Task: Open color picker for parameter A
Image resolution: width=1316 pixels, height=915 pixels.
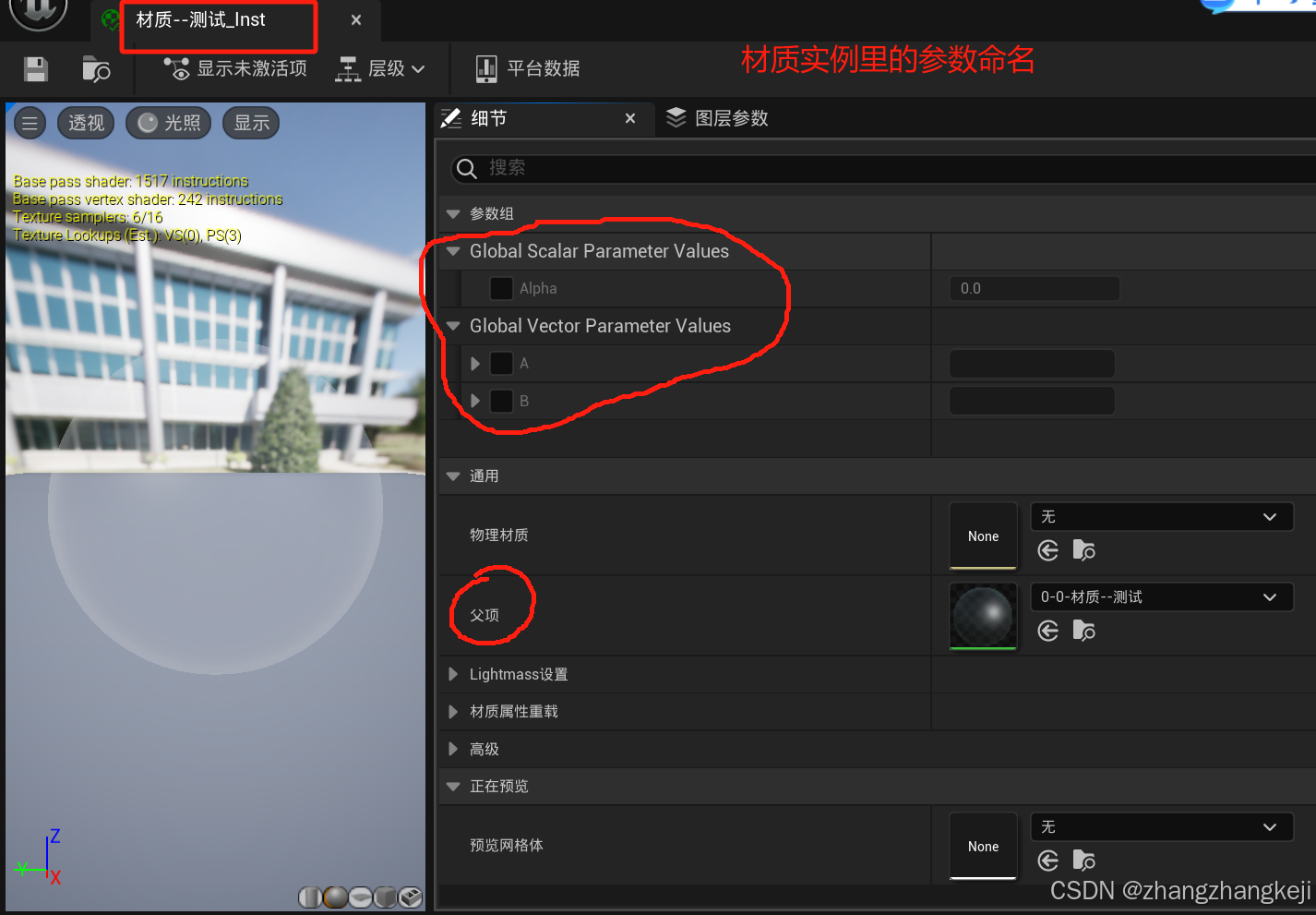Action: click(x=1032, y=364)
